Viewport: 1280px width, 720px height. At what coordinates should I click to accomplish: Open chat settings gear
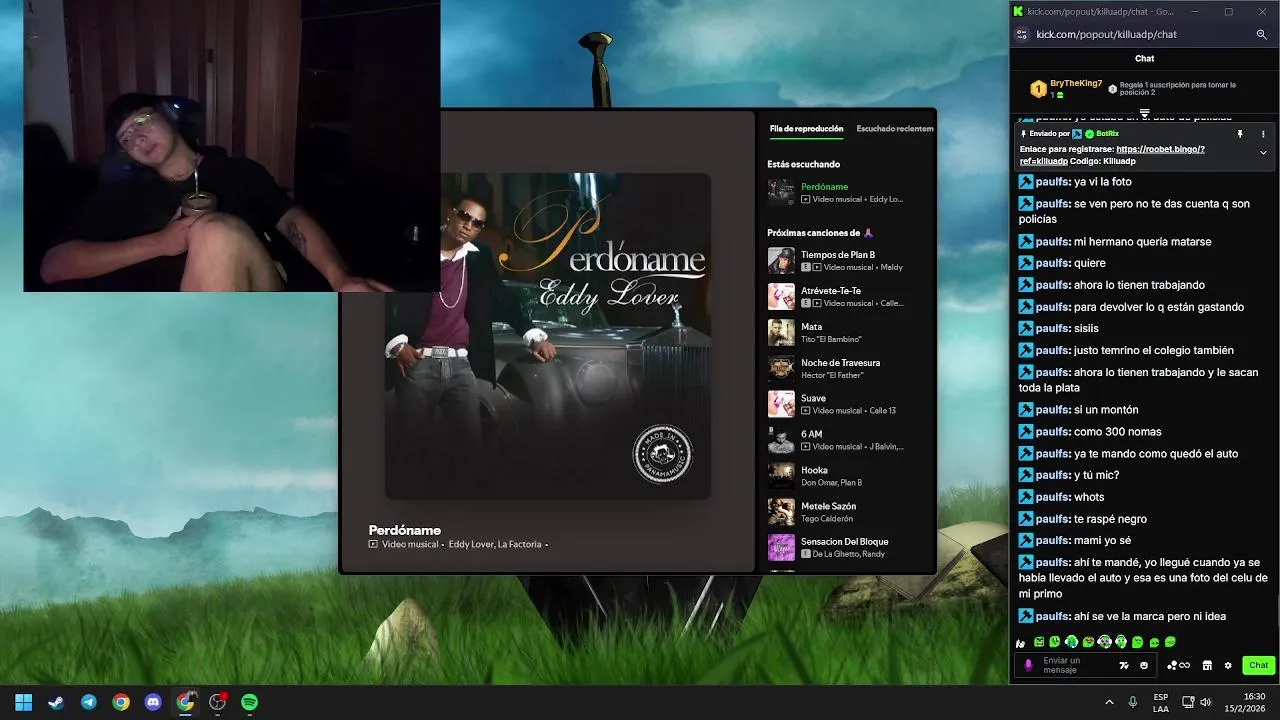pos(1228,665)
